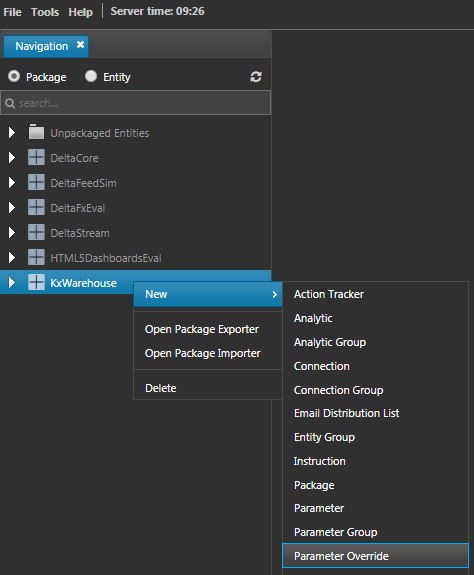Click the refresh icon in Navigation panel
The height and width of the screenshot is (575, 474).
pyautogui.click(x=256, y=77)
